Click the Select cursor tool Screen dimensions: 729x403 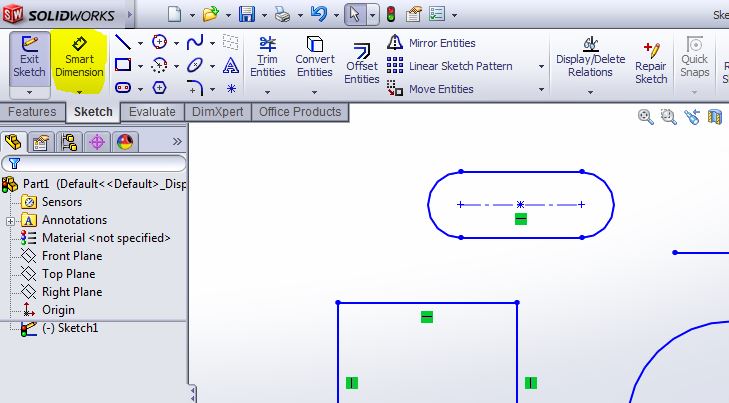point(356,14)
